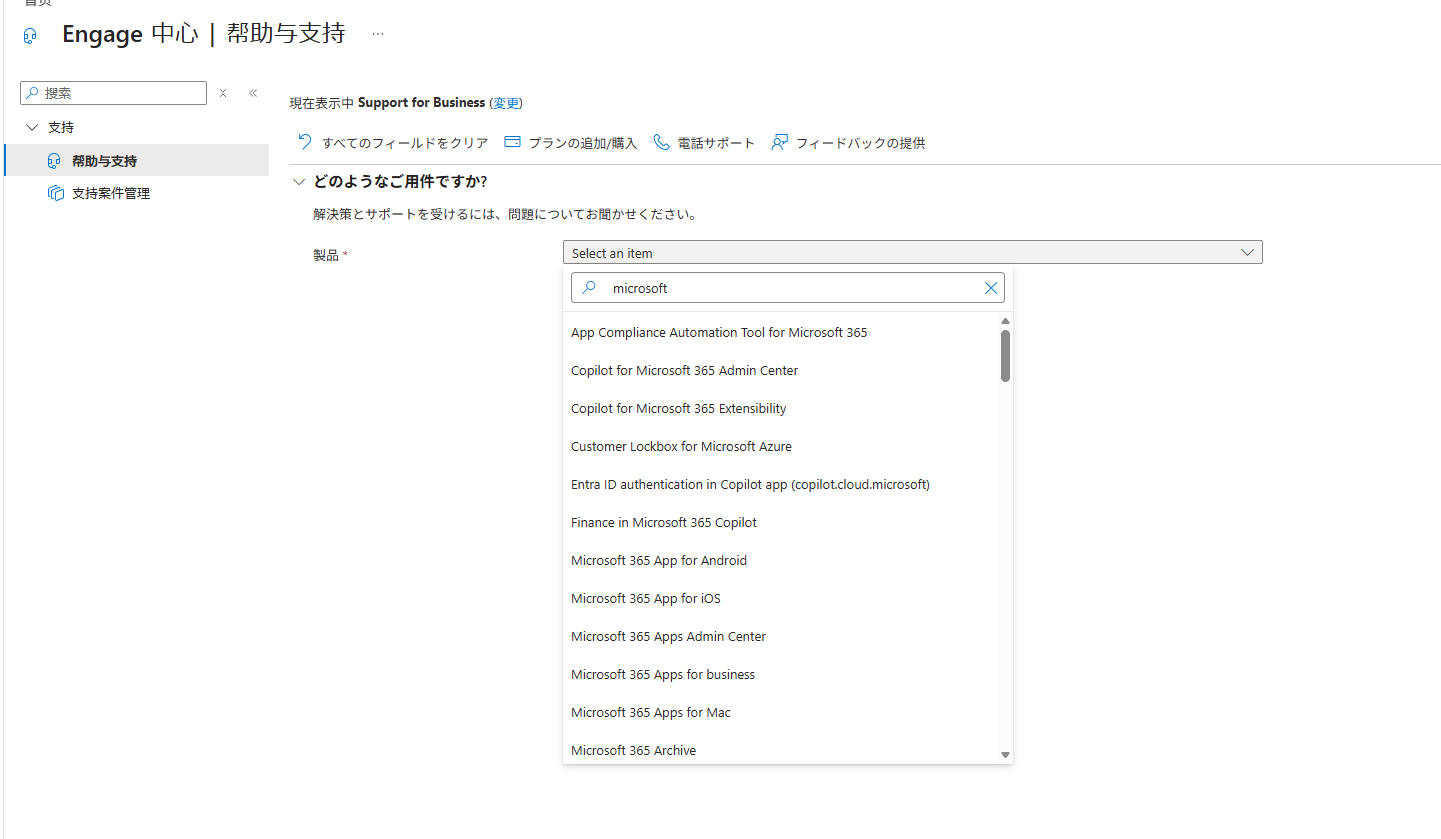Select Finance in Microsoft 365 Copilot
The image size is (1441, 839).
[x=781, y=523]
